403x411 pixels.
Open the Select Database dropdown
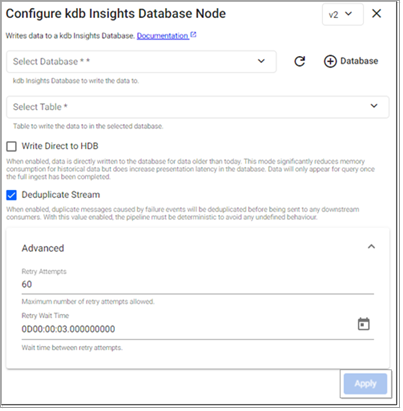coord(141,62)
